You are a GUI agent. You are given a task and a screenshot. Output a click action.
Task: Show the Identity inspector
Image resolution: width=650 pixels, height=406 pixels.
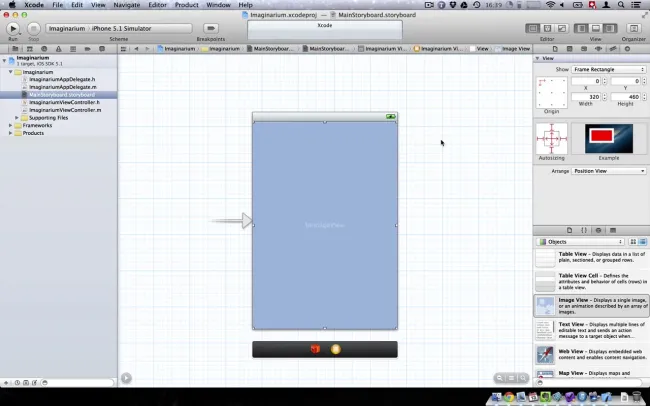coord(584,49)
